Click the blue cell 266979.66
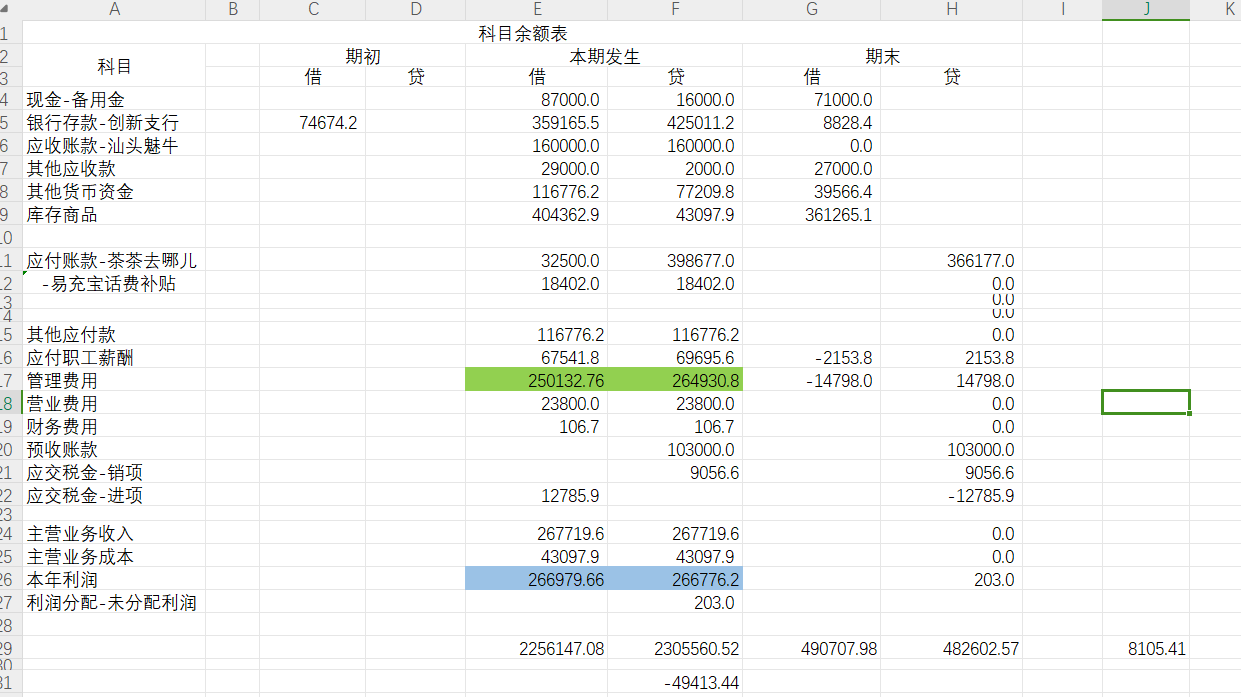The image size is (1241, 697). (x=536, y=580)
